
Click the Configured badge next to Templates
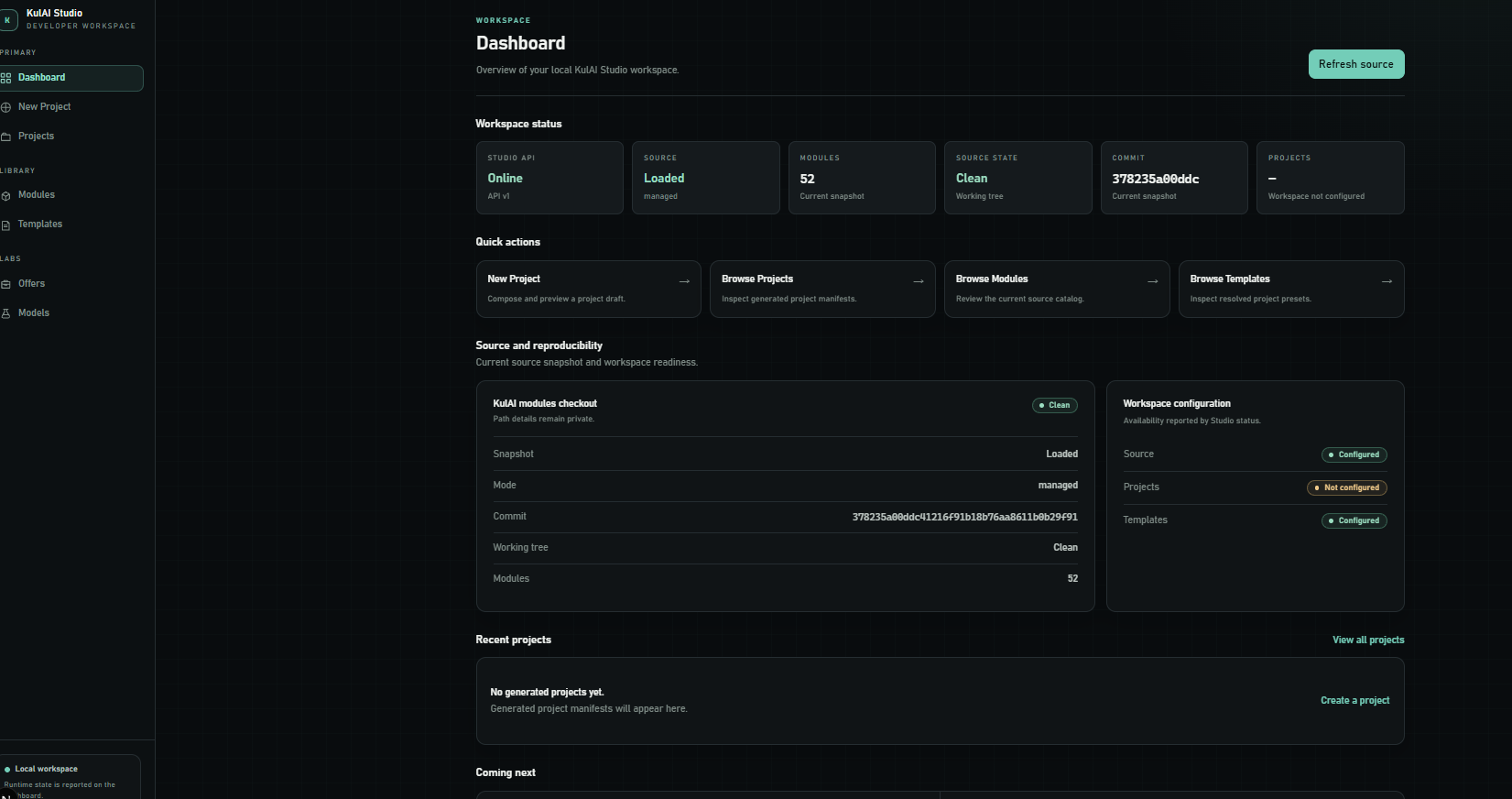click(1354, 521)
